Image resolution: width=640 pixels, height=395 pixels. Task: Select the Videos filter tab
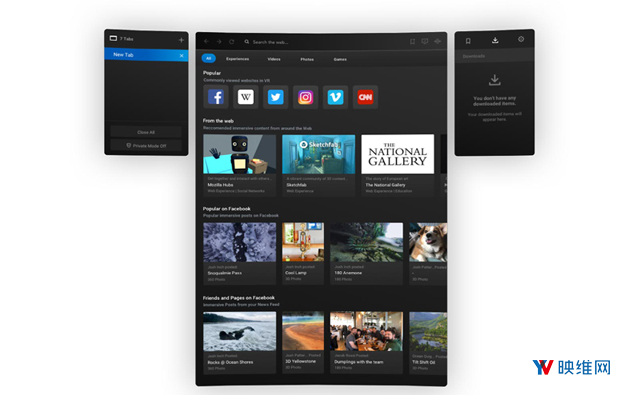click(274, 59)
